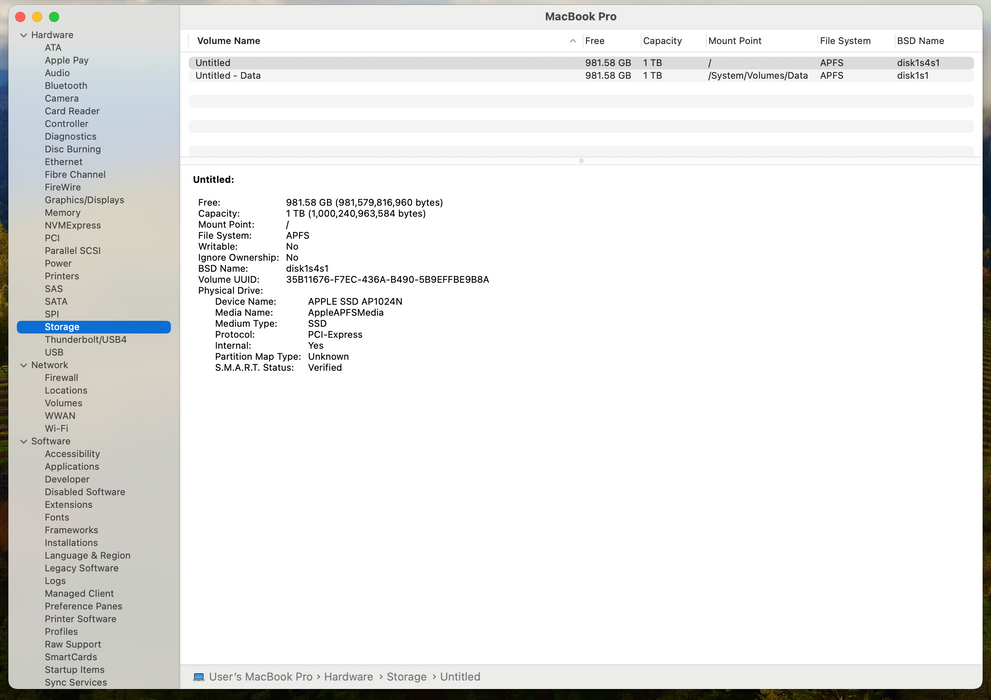Open Graphics/Displays in the sidebar

coord(84,200)
